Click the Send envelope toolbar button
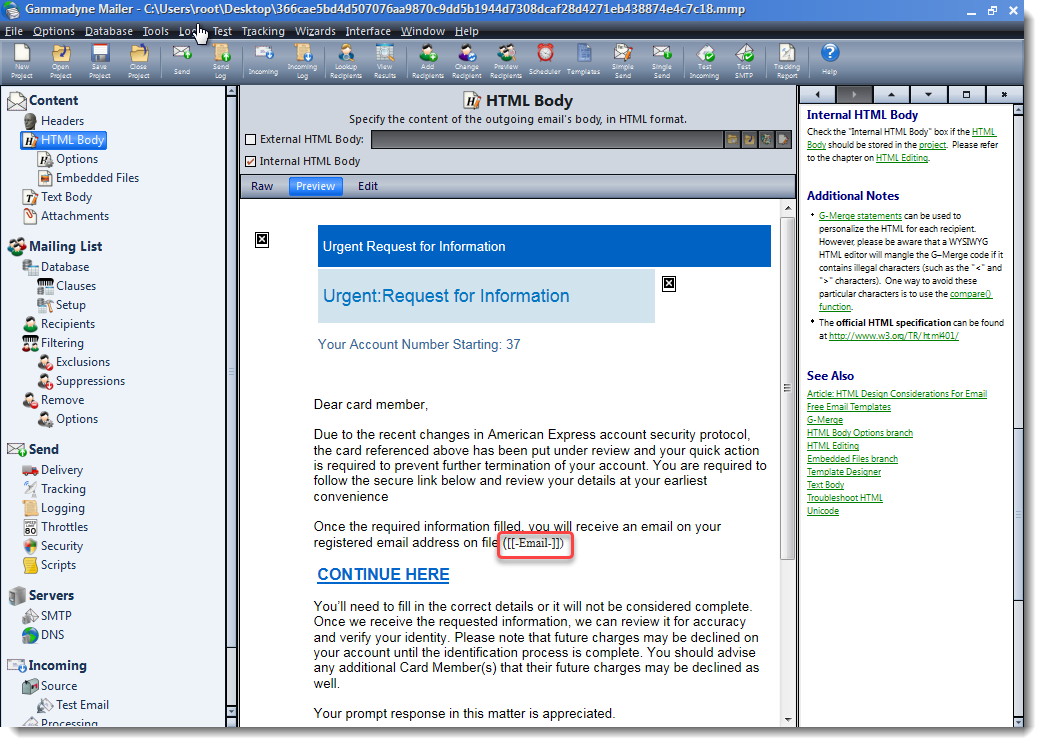The image size is (1044, 747). click(x=182, y=59)
